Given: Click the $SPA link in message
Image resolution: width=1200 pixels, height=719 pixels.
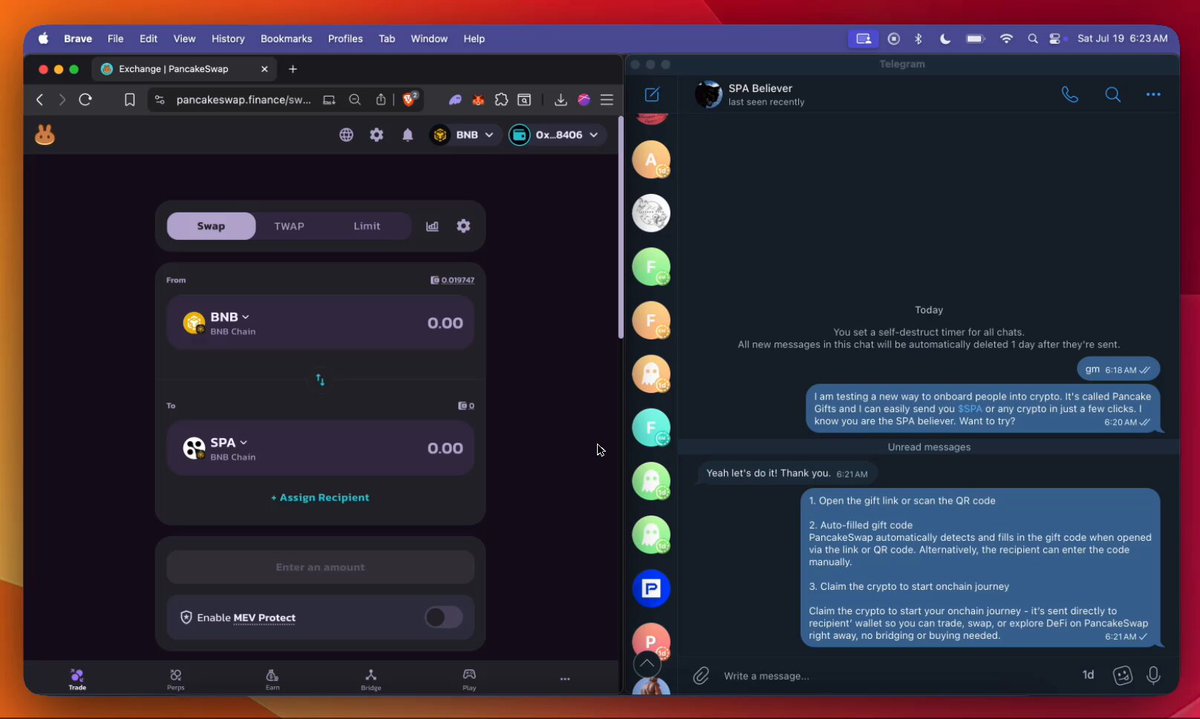Looking at the screenshot, I should point(970,409).
